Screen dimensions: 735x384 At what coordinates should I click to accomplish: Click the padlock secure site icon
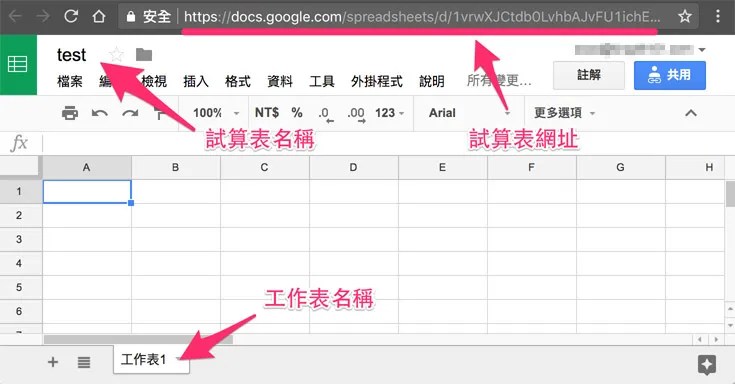(131, 17)
